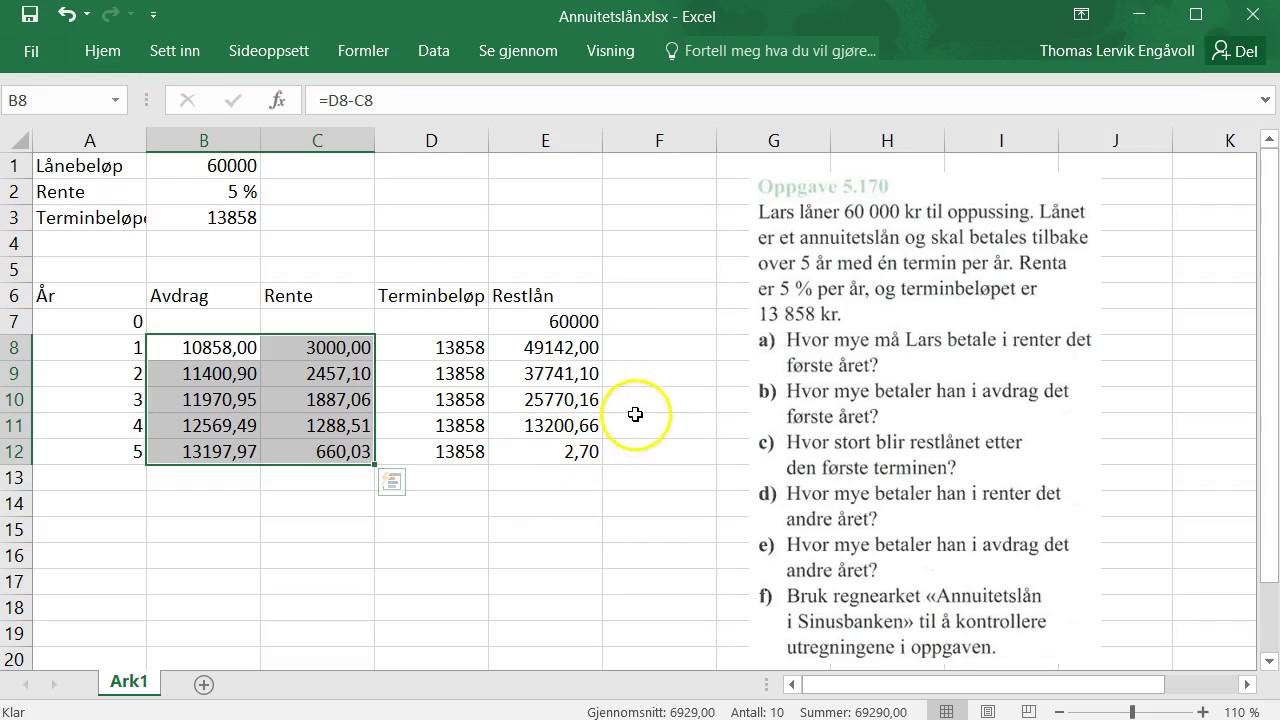Click cell B1 containing 60000

203,166
